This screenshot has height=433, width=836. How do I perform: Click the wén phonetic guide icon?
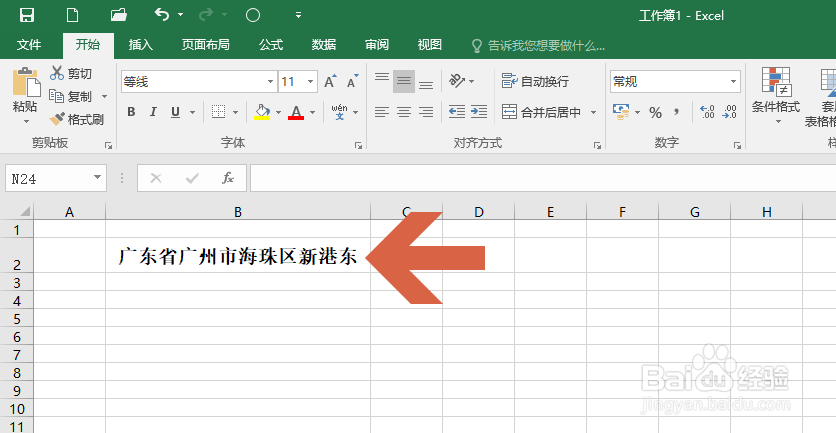pos(340,112)
